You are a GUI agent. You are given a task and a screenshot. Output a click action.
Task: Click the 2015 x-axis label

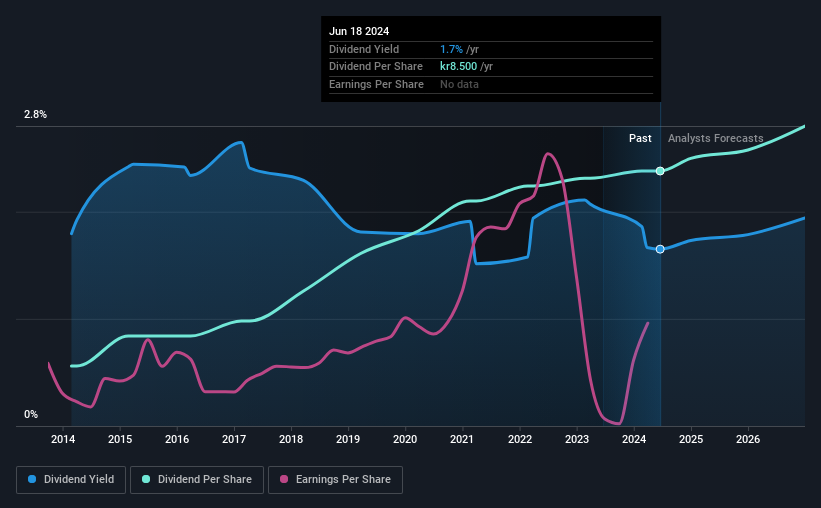click(x=120, y=439)
